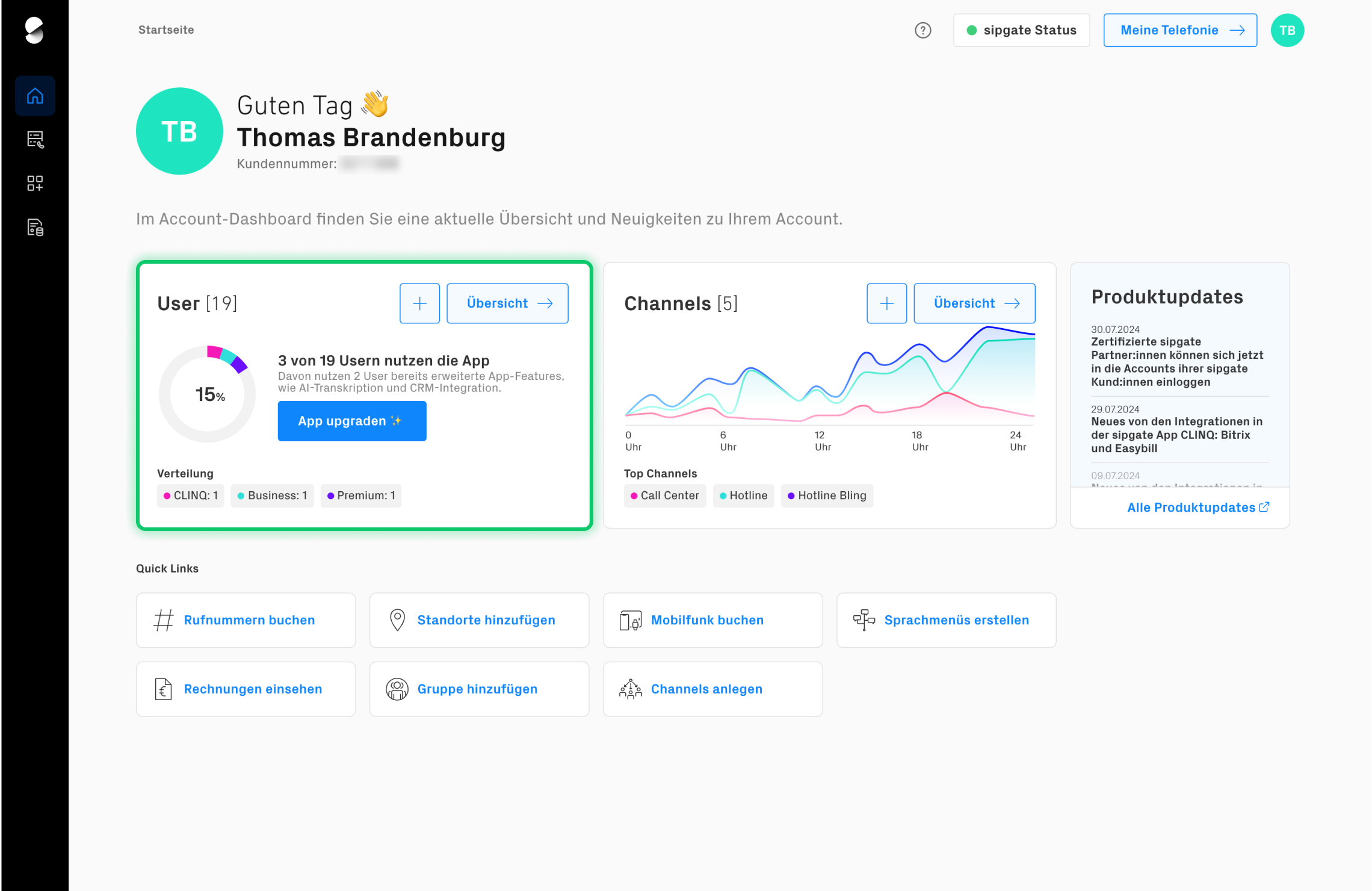Open the telephony settings icon in the sidebar
Image resolution: width=1372 pixels, height=891 pixels.
click(34, 140)
